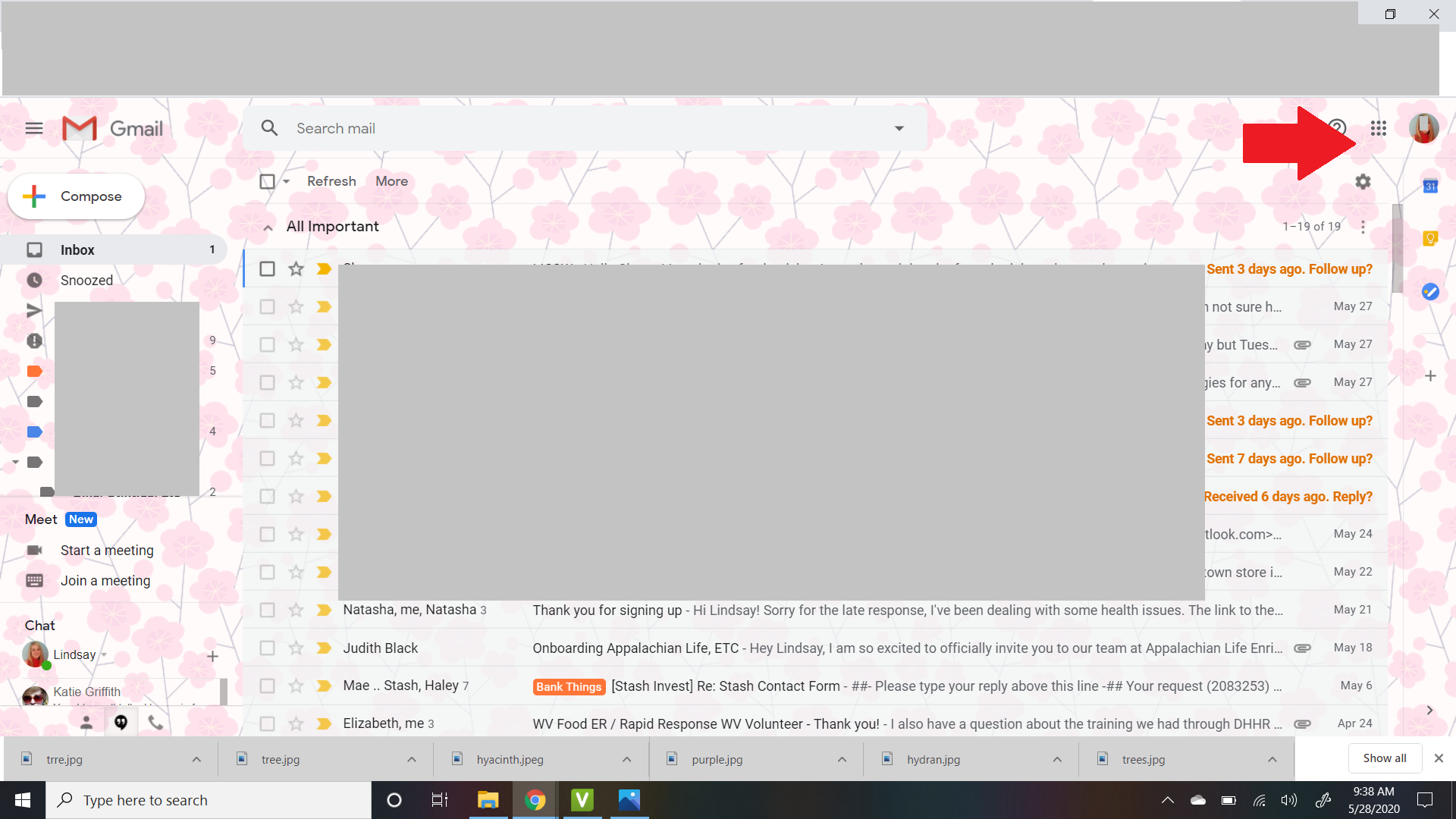The width and height of the screenshot is (1456, 819).
Task: Open the Google Apps grid menu
Action: pyautogui.click(x=1378, y=128)
